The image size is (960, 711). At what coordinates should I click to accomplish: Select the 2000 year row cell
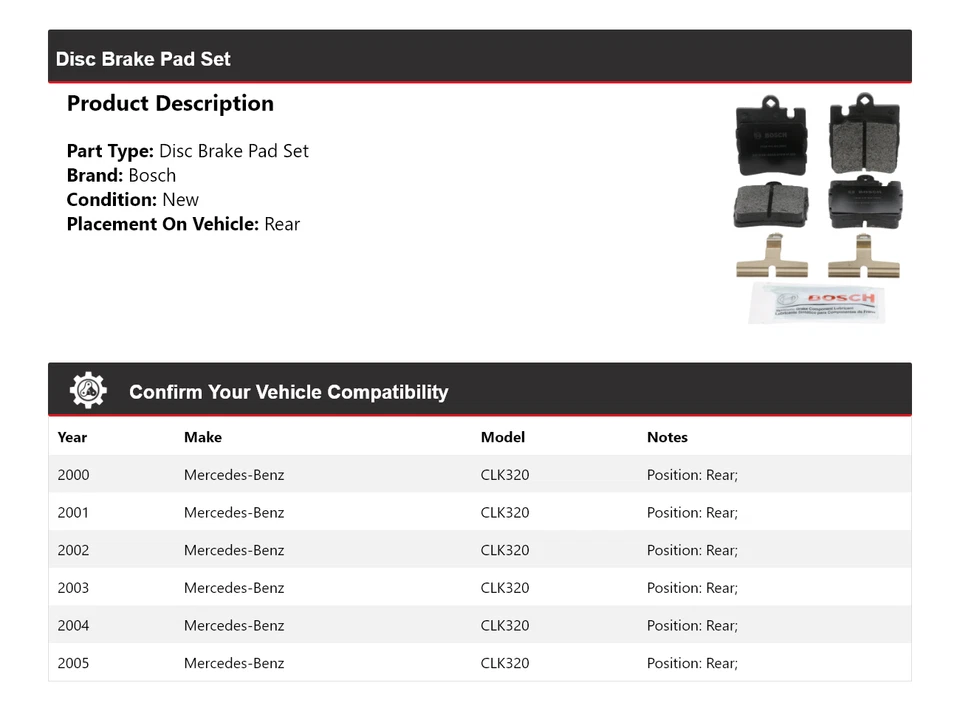[73, 475]
